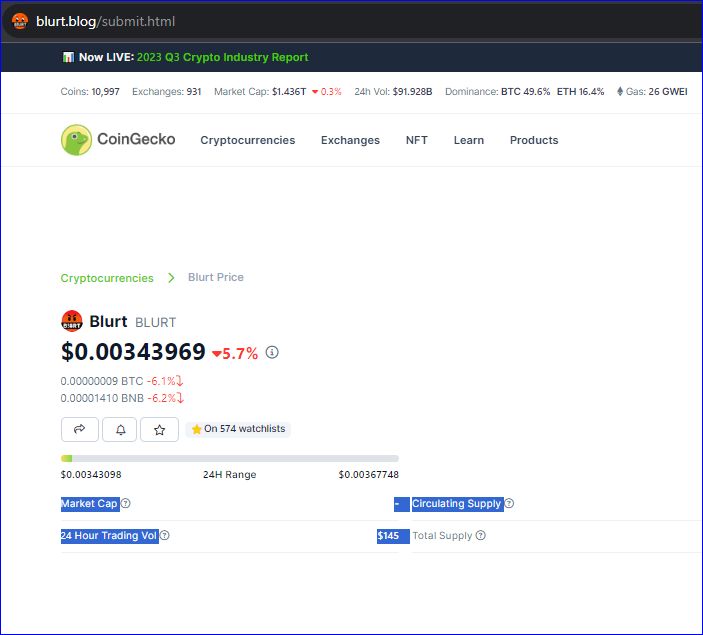This screenshot has height=635, width=703.
Task: Open the NFT menu
Action: coord(417,140)
